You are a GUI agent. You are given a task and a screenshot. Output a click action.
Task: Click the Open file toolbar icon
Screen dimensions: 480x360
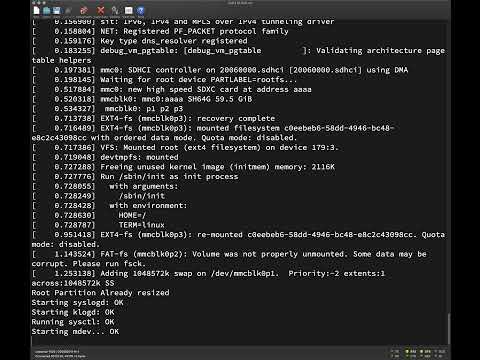point(47,11)
